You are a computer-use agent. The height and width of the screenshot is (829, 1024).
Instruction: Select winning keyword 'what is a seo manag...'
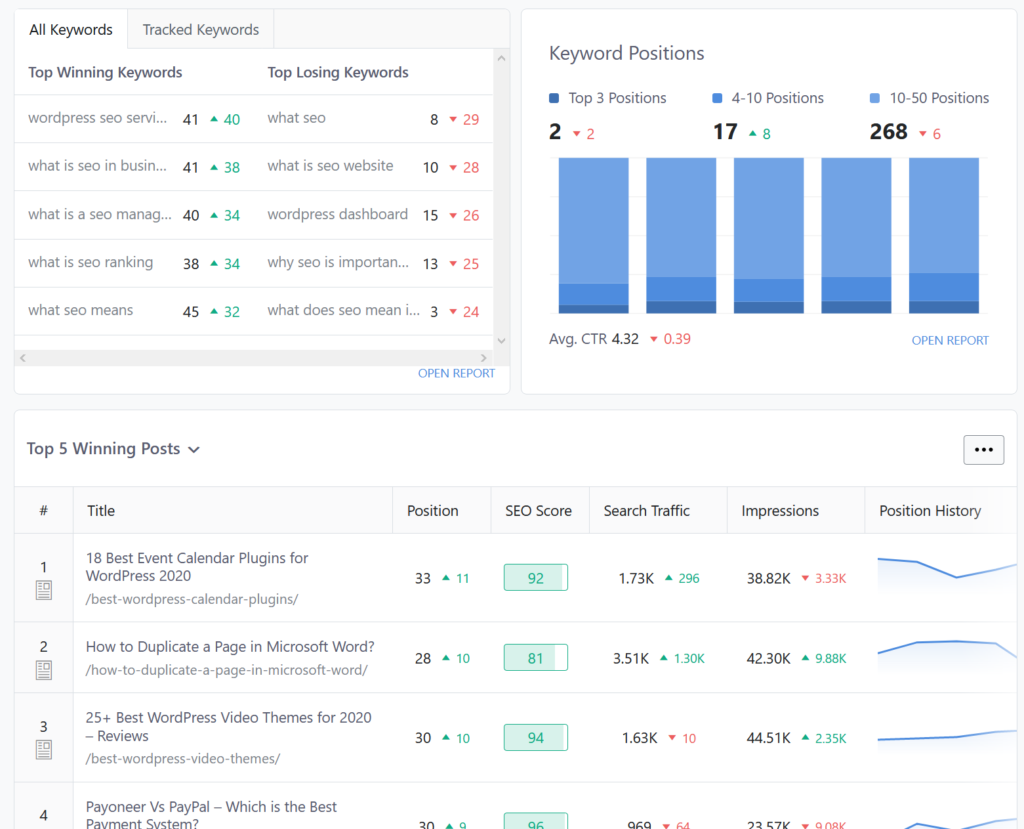click(100, 214)
